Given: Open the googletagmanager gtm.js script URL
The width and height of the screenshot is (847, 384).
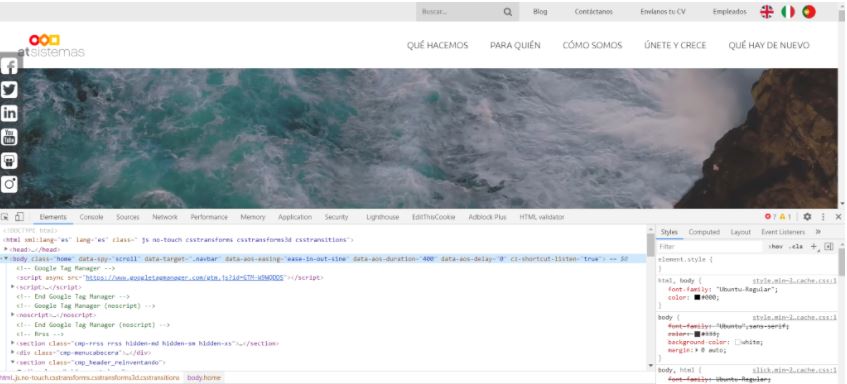Looking at the screenshot, I should [184, 278].
